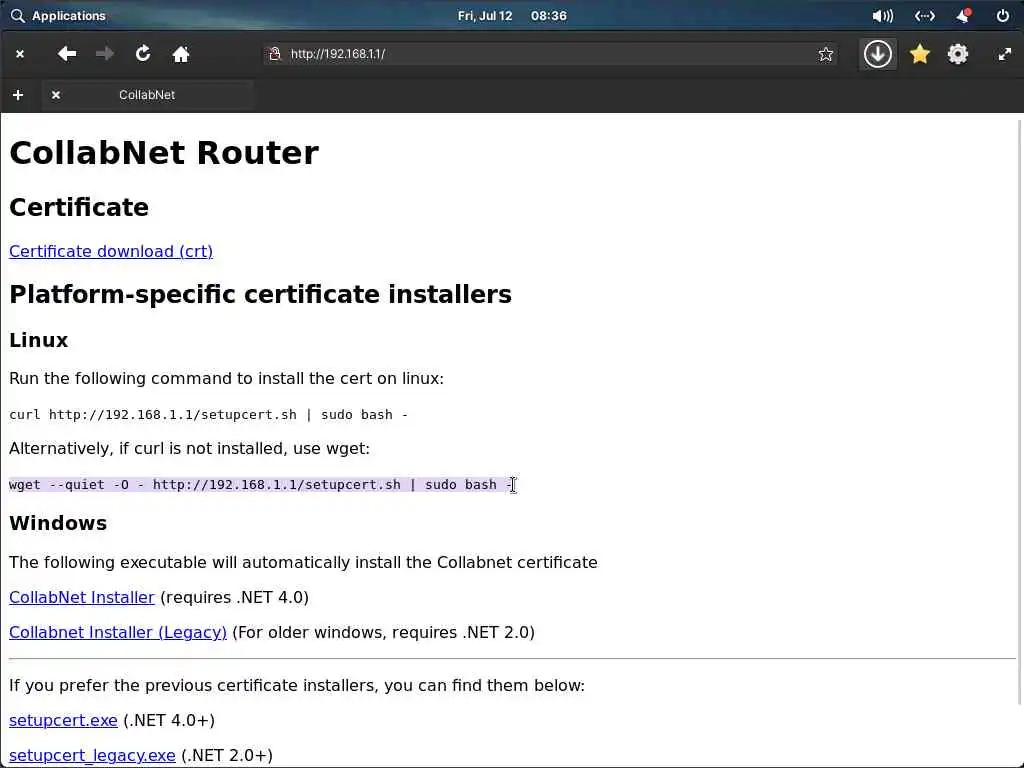Image resolution: width=1024 pixels, height=768 pixels.
Task: Click the CollabNet Router heading
Action: click(x=164, y=153)
